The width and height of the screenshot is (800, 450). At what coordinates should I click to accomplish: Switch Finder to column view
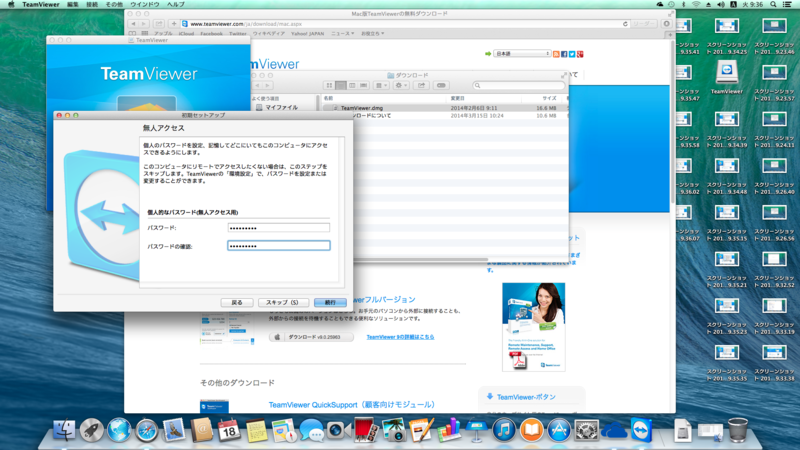click(352, 86)
